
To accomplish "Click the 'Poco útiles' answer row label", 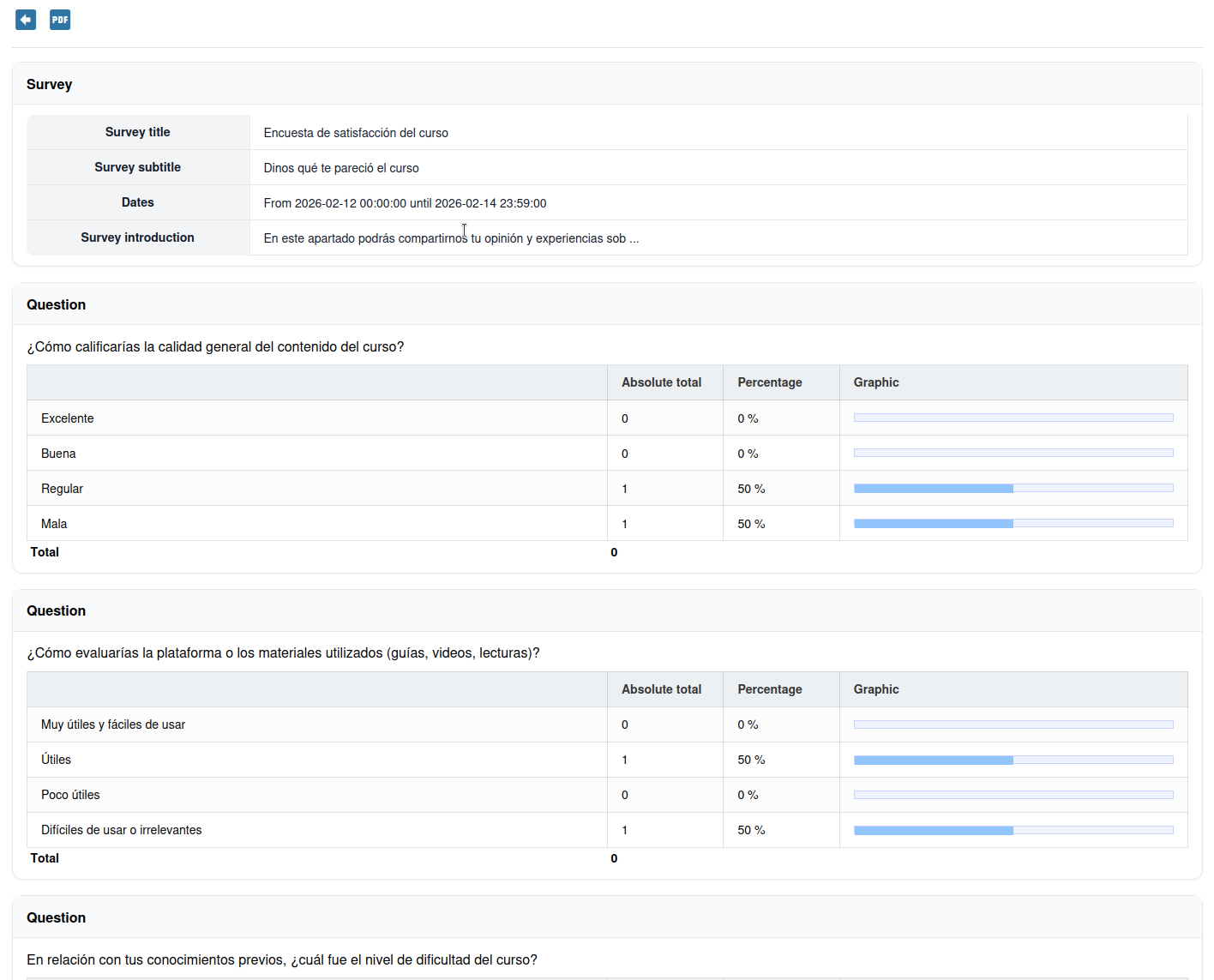I will (x=70, y=795).
